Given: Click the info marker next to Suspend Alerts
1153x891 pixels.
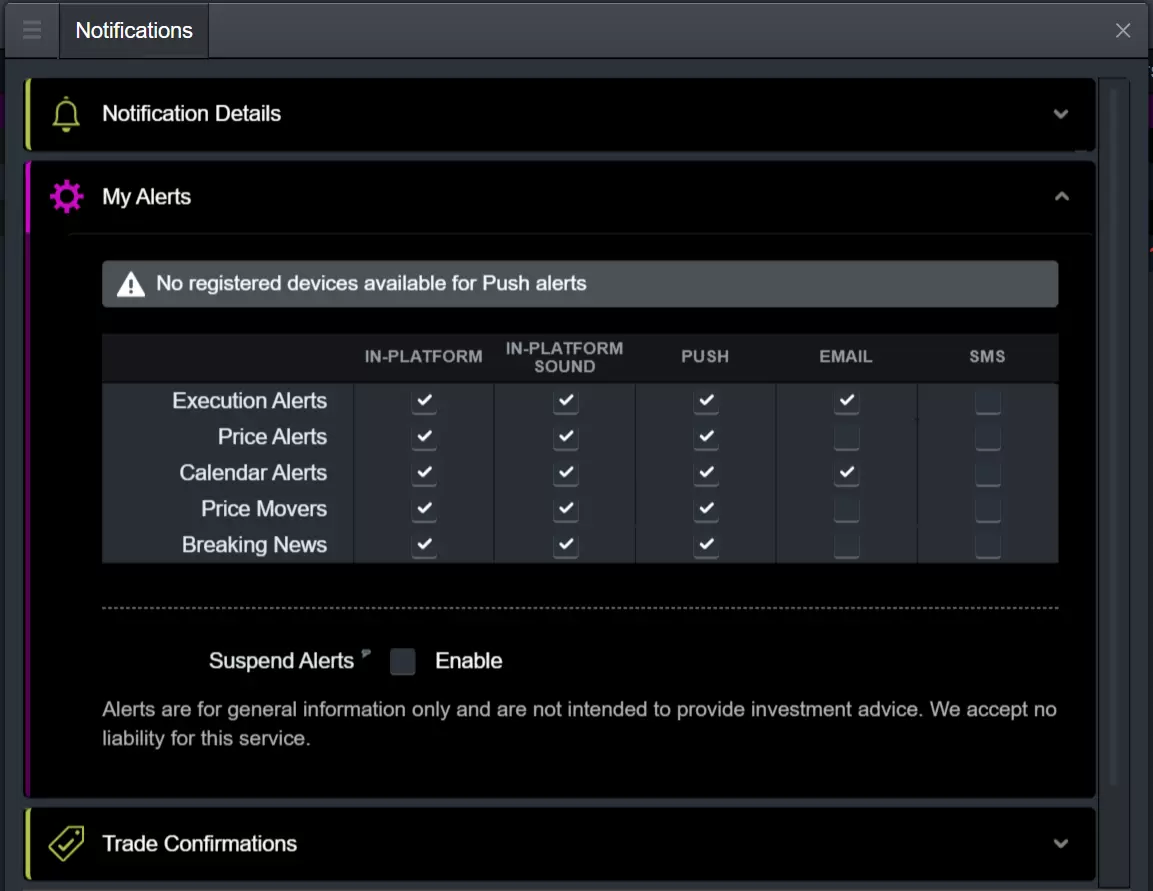Looking at the screenshot, I should pyautogui.click(x=365, y=654).
